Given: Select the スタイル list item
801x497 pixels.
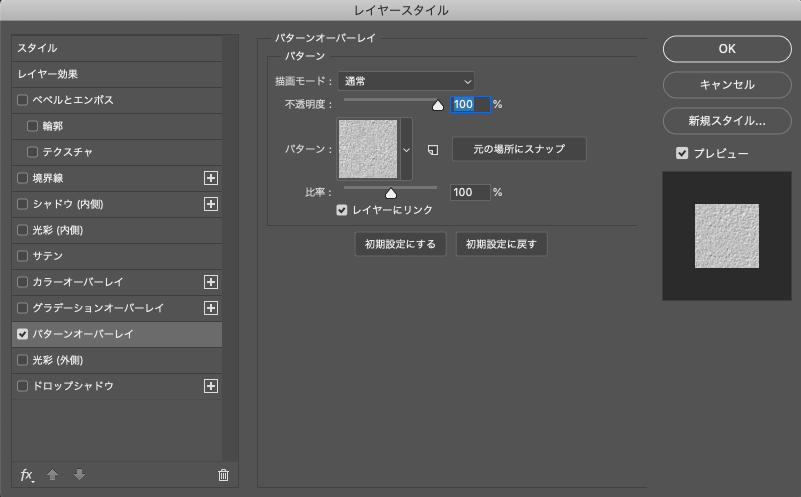Looking at the screenshot, I should point(116,48).
